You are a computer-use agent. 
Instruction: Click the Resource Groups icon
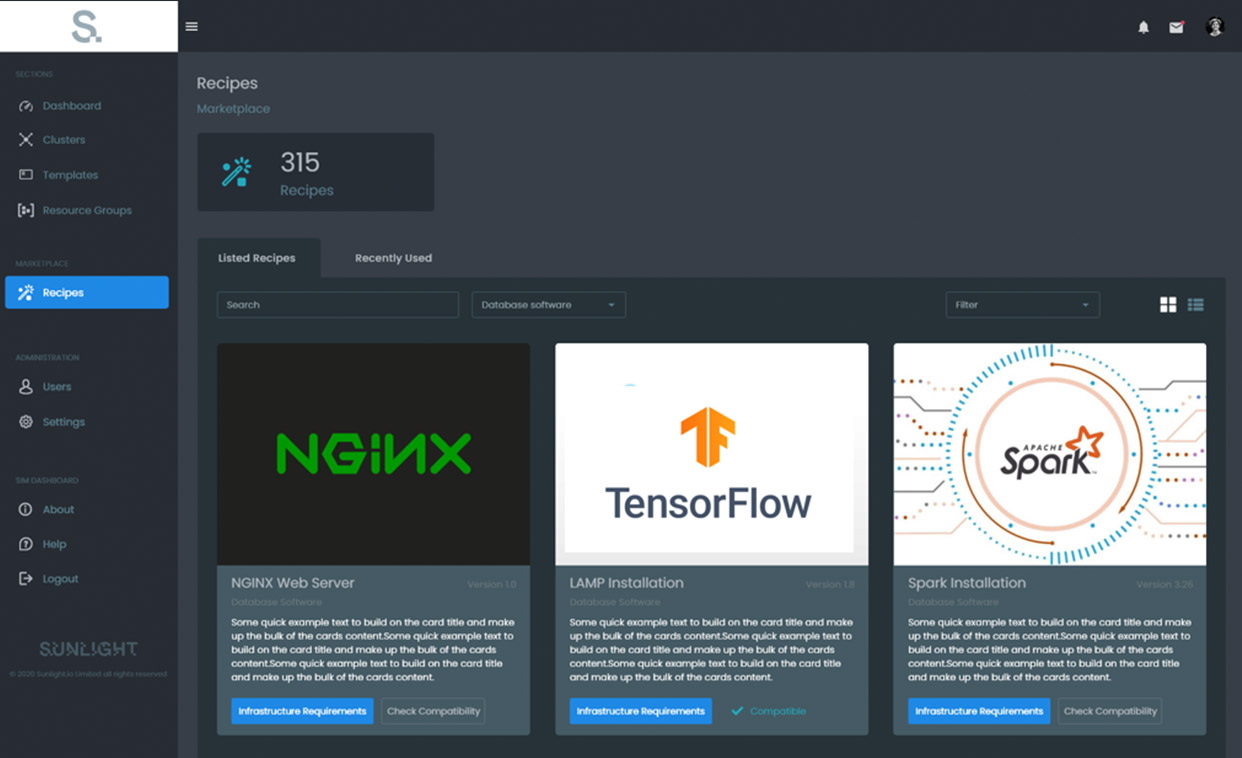coord(26,210)
